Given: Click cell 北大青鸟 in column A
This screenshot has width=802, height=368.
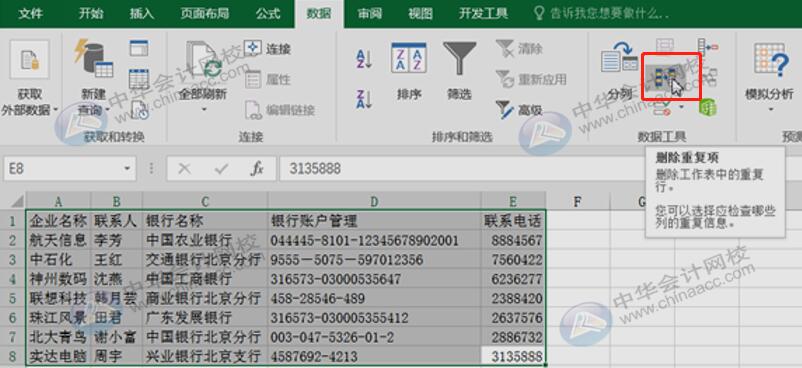Looking at the screenshot, I should (58, 337).
